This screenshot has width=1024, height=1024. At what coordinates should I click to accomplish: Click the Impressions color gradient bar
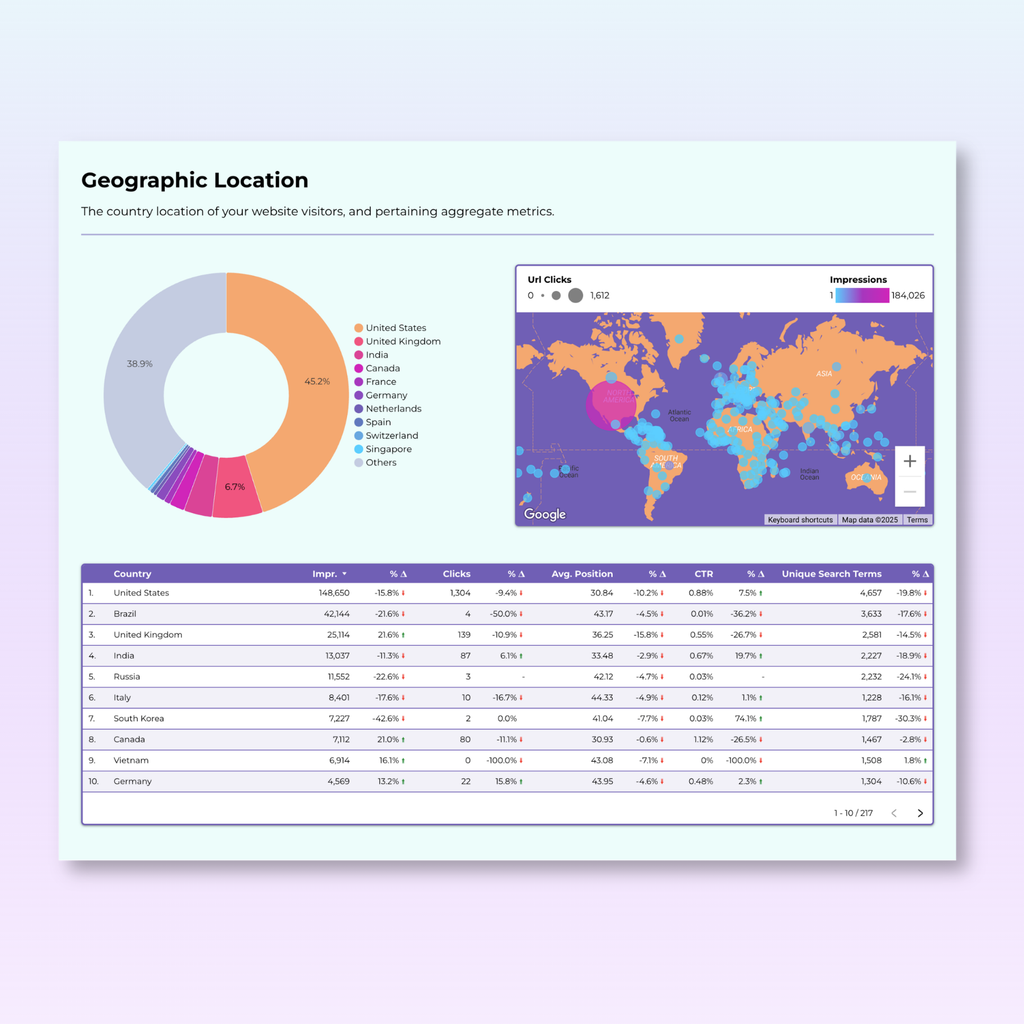(x=864, y=295)
